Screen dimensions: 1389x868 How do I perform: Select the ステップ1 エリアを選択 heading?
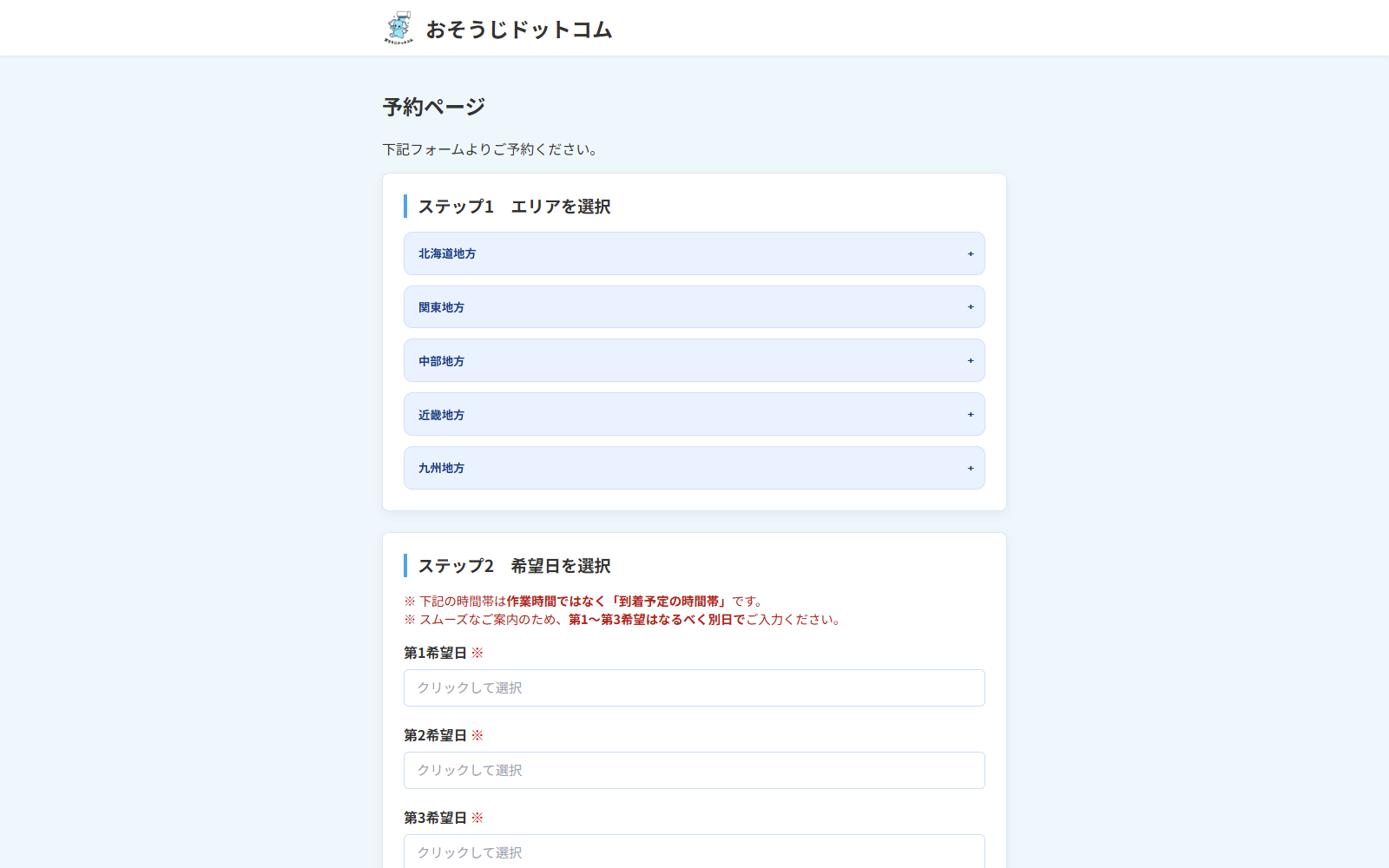(515, 207)
